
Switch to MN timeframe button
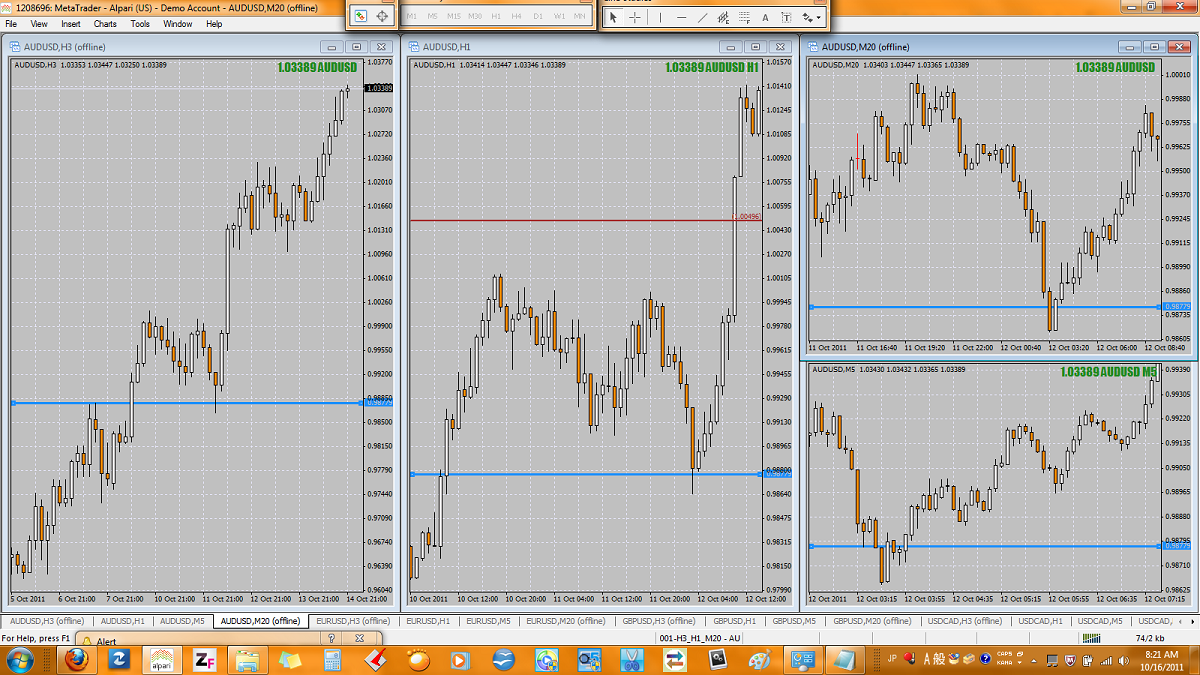tap(580, 17)
